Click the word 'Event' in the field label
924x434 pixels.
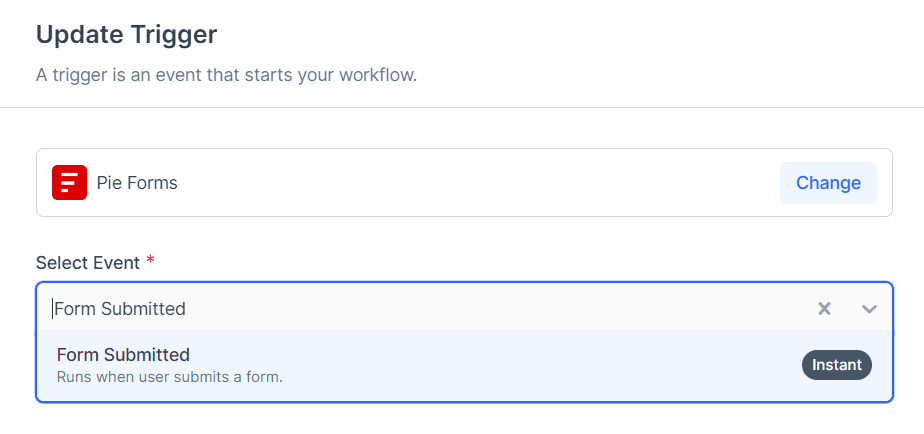(x=116, y=263)
